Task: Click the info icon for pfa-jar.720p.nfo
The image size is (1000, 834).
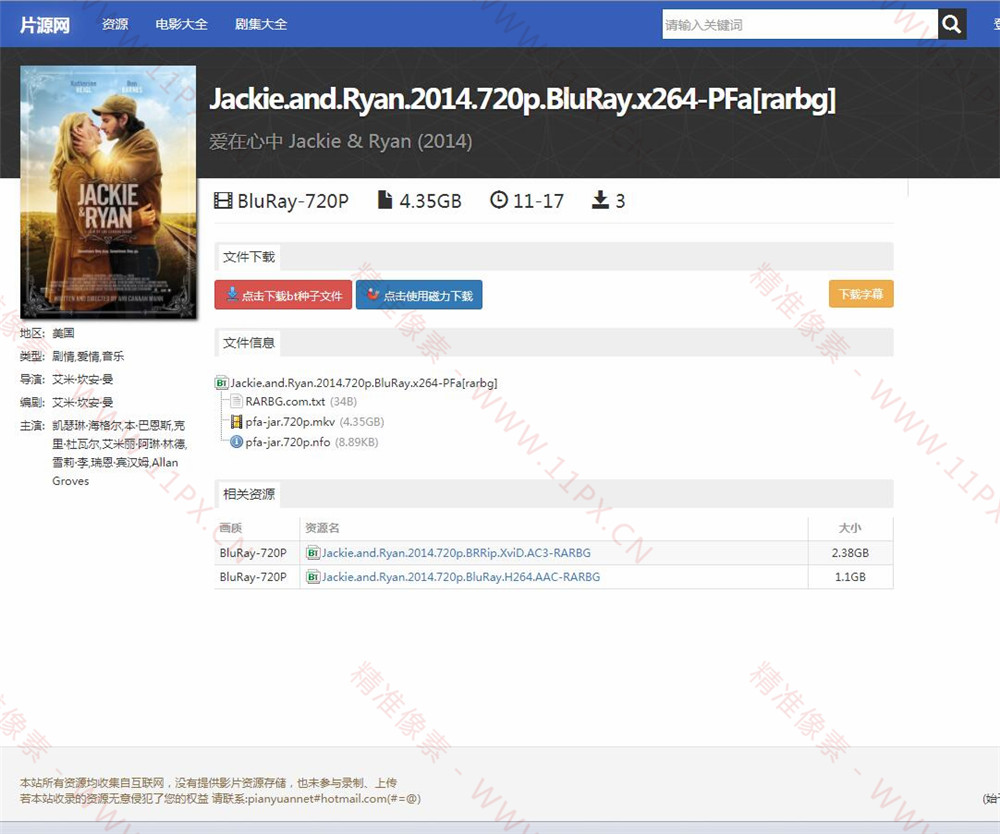Action: coord(236,442)
